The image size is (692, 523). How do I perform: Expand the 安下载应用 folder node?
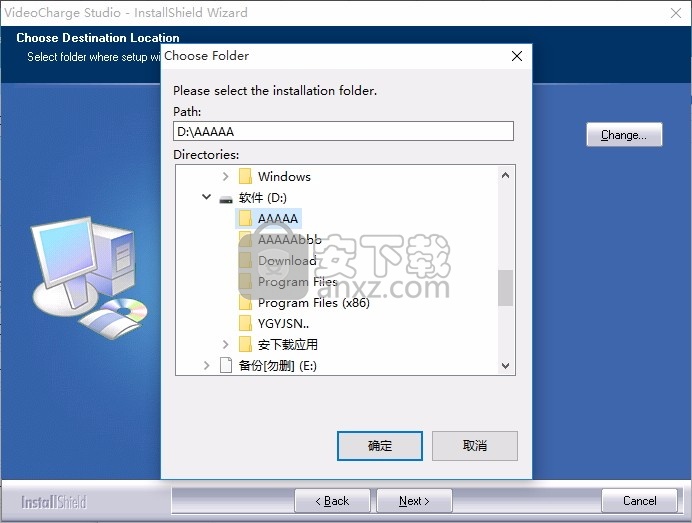(226, 344)
